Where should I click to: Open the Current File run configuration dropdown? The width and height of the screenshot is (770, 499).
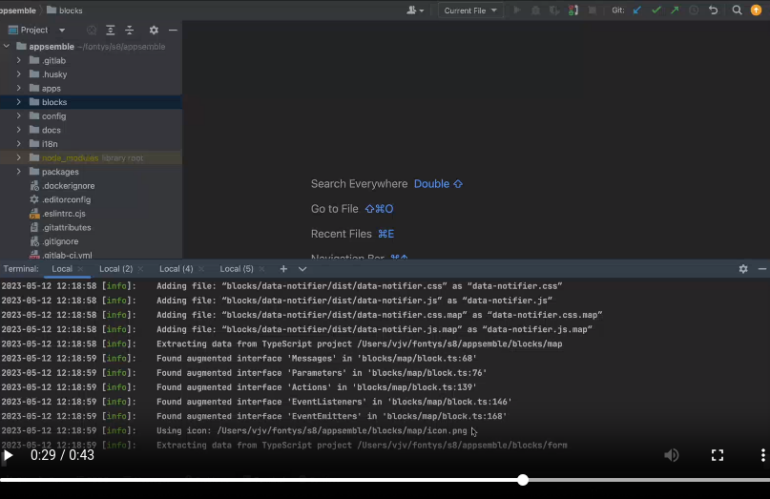tap(470, 10)
